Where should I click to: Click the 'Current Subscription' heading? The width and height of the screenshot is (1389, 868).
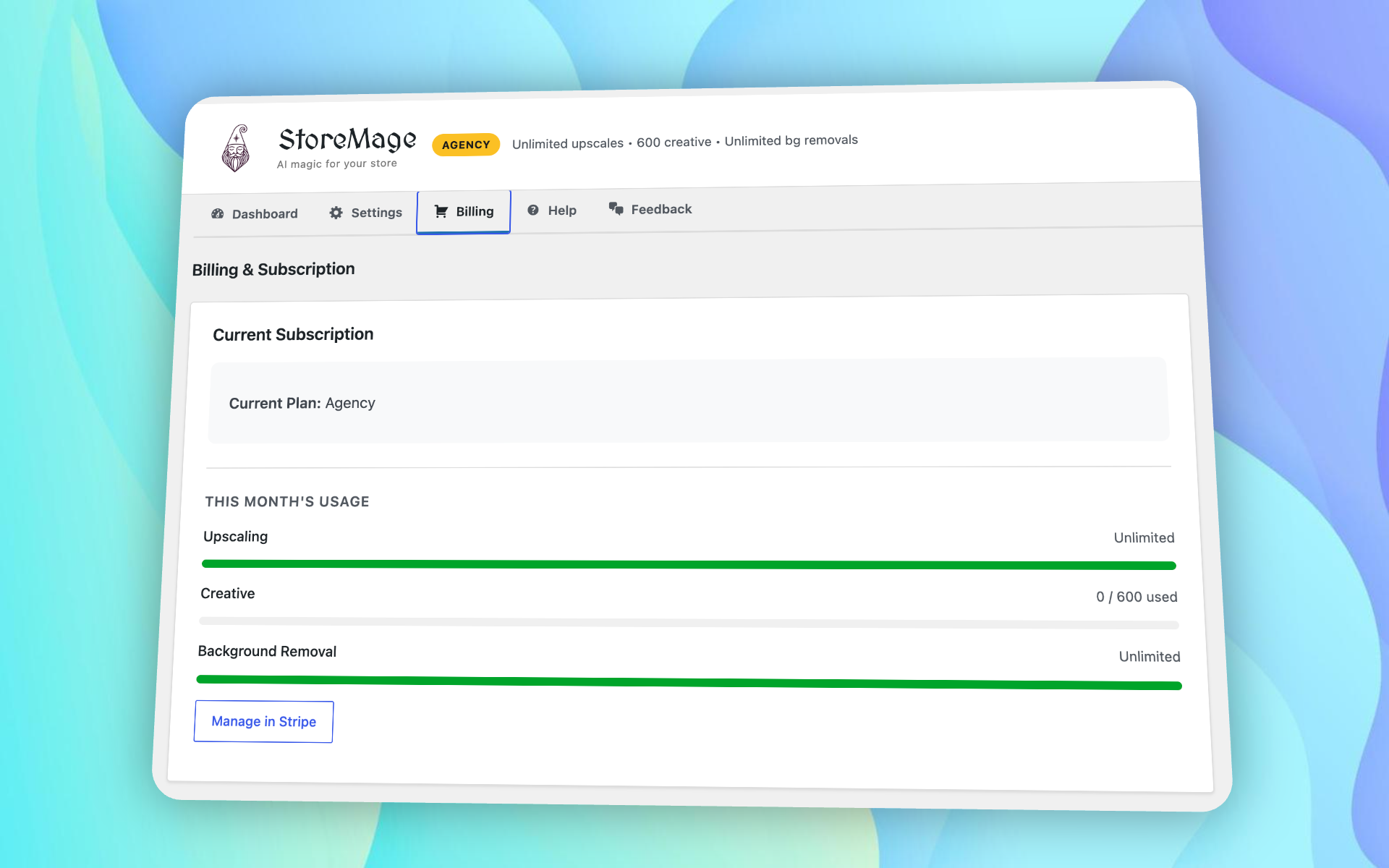coord(293,334)
